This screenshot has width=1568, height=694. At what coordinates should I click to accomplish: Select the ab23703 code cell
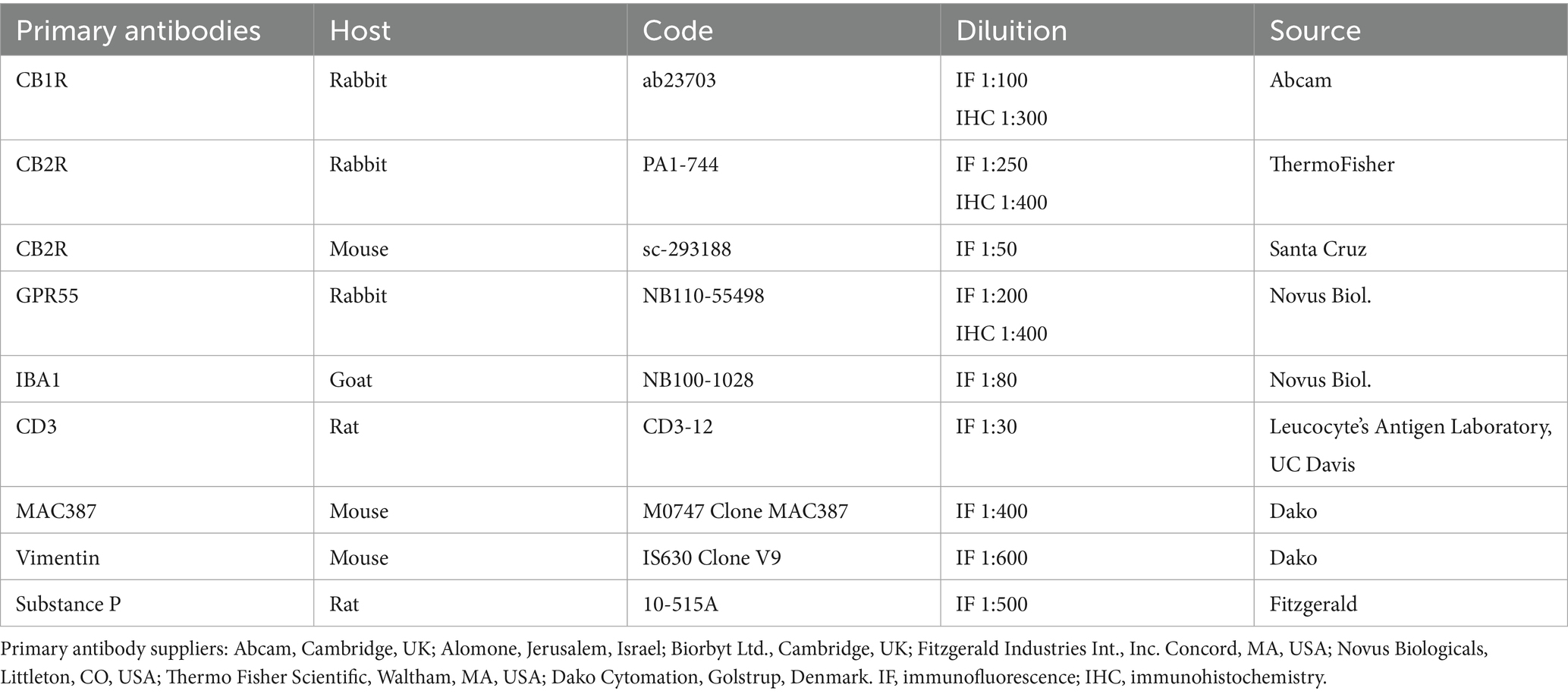click(679, 80)
